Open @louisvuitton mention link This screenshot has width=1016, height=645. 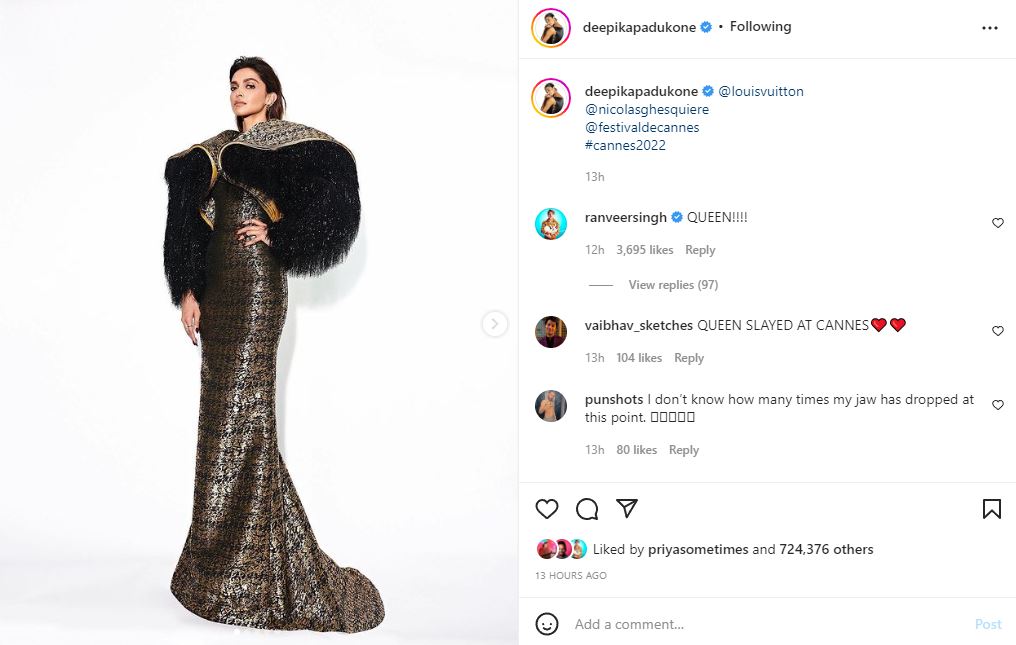(761, 91)
